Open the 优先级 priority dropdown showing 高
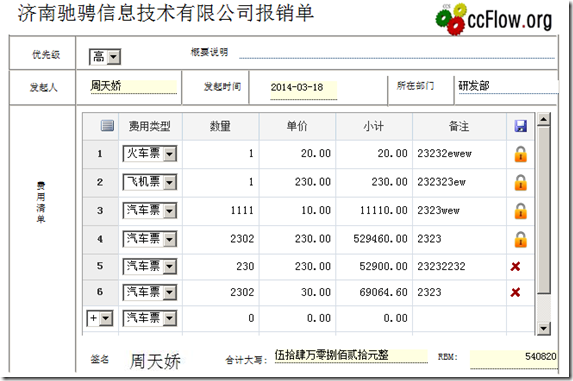Screen dimensions: 573x381 (x=105, y=57)
